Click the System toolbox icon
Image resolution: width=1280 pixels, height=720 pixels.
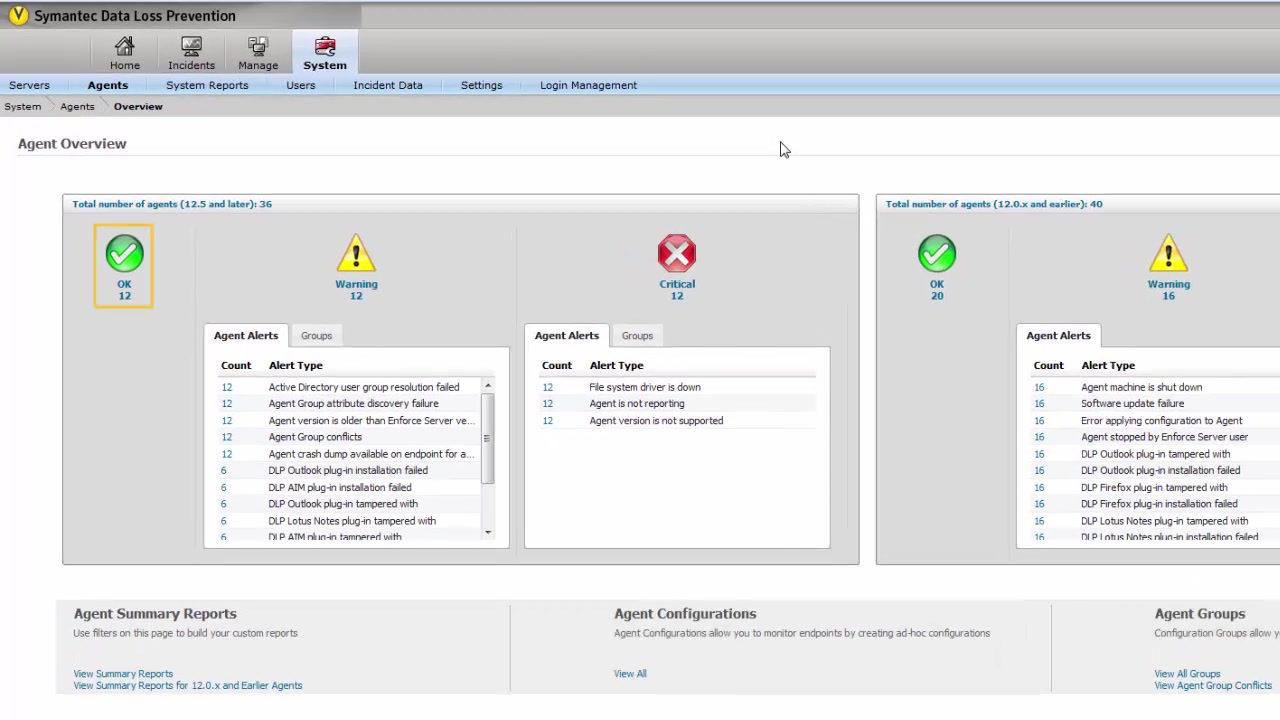pos(325,47)
